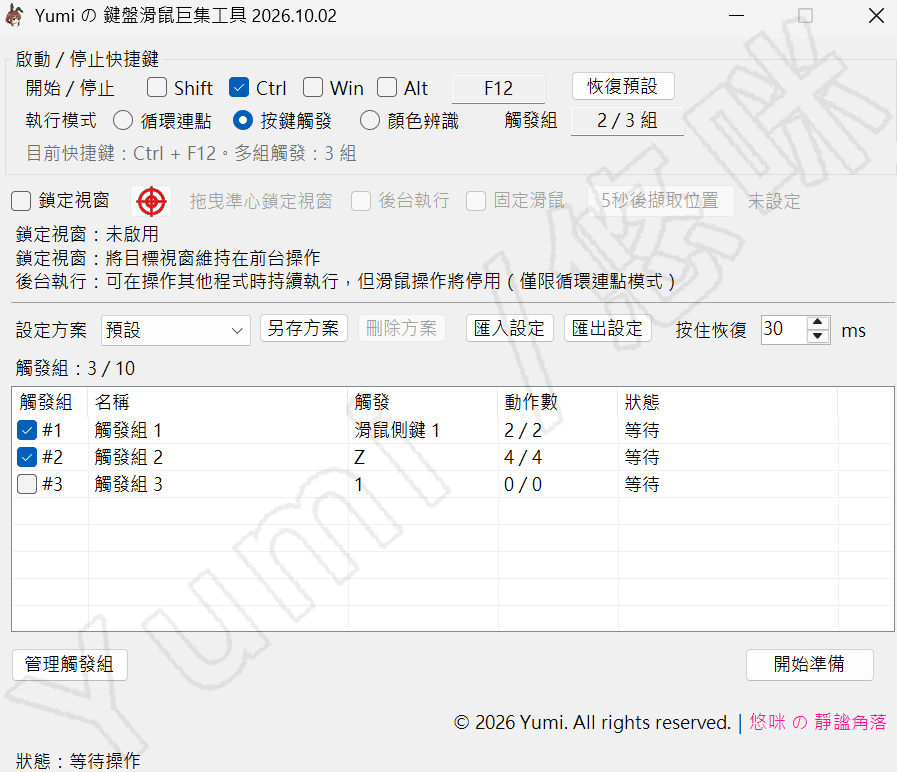
Task: Select the 觸發組 3 name cell
Action: tap(218, 484)
